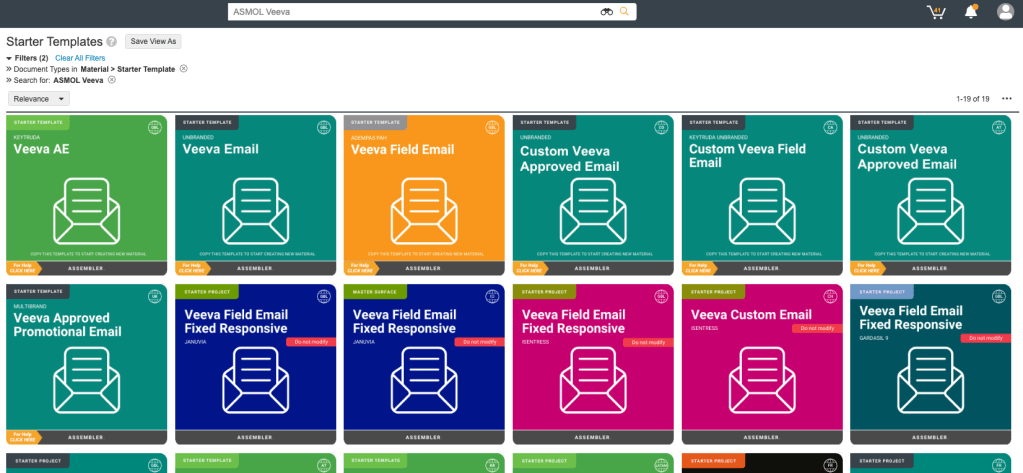Viewport: 1023px width, 473px height.
Task: Click For Help badge on Veeva Approved Promotional Email
Action: [23, 437]
